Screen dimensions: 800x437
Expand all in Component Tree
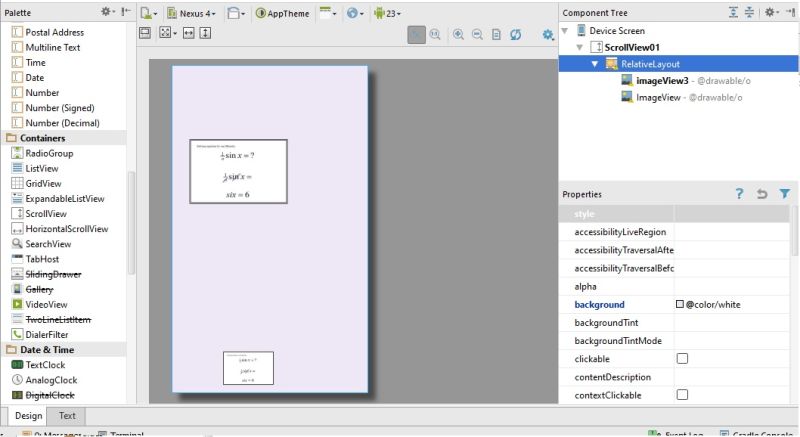click(x=733, y=12)
